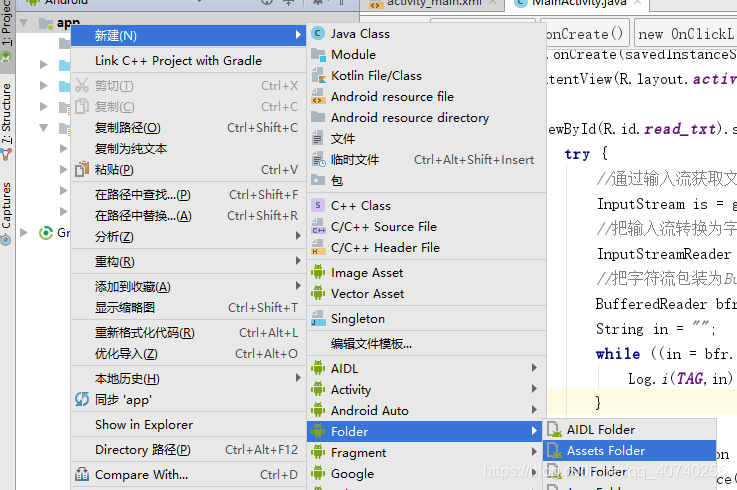Expand the 分析(Z) submenu arrow
The height and width of the screenshot is (490, 737).
298,236
